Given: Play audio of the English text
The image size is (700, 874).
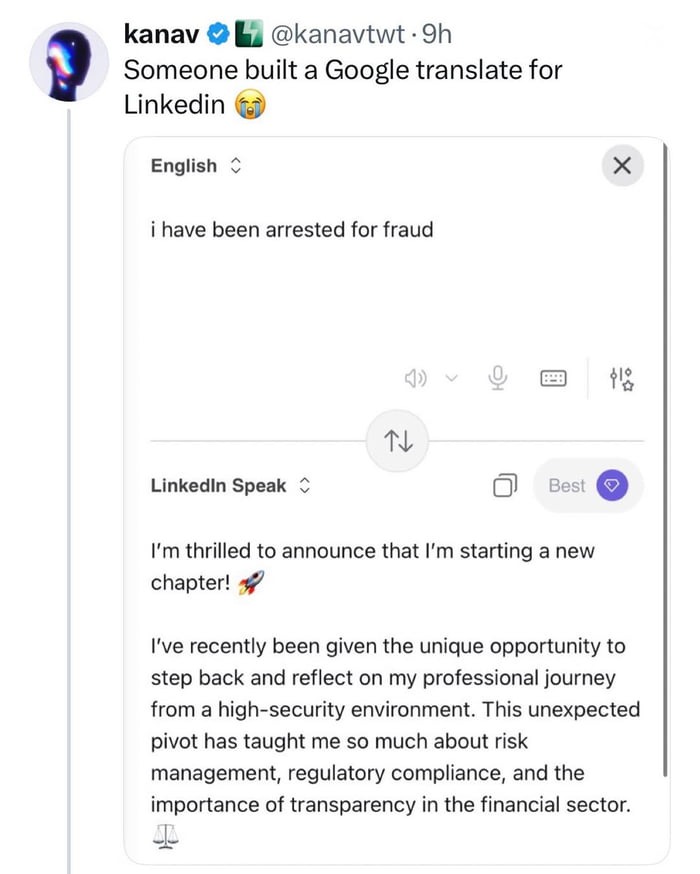Looking at the screenshot, I should tap(416, 378).
